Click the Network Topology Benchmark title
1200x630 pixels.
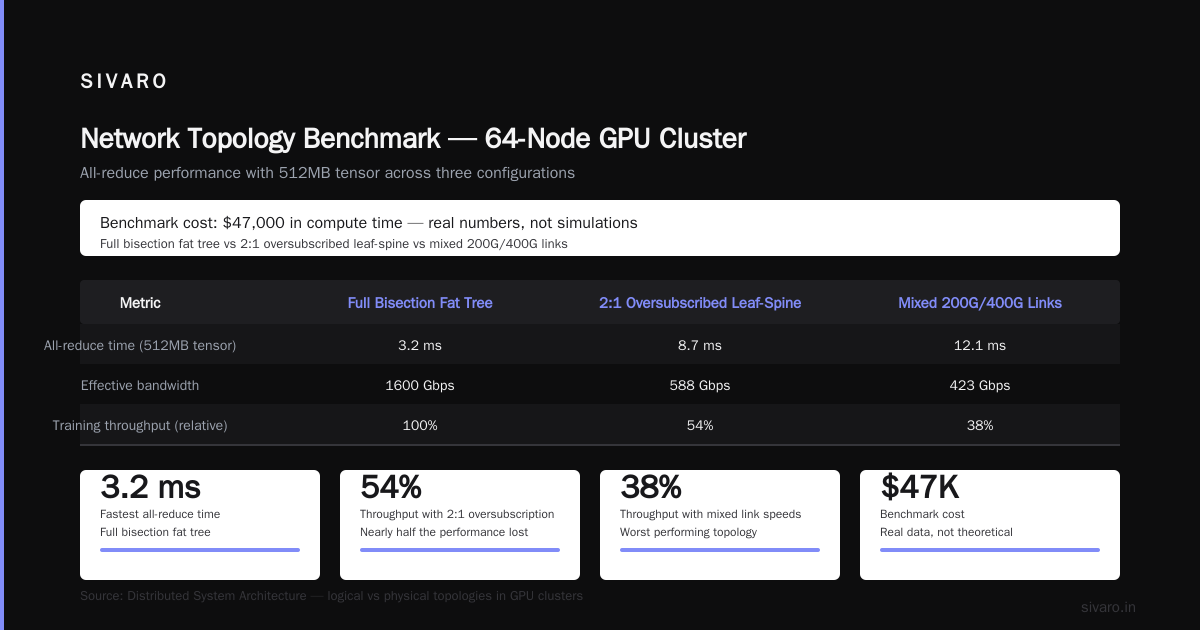coord(413,138)
